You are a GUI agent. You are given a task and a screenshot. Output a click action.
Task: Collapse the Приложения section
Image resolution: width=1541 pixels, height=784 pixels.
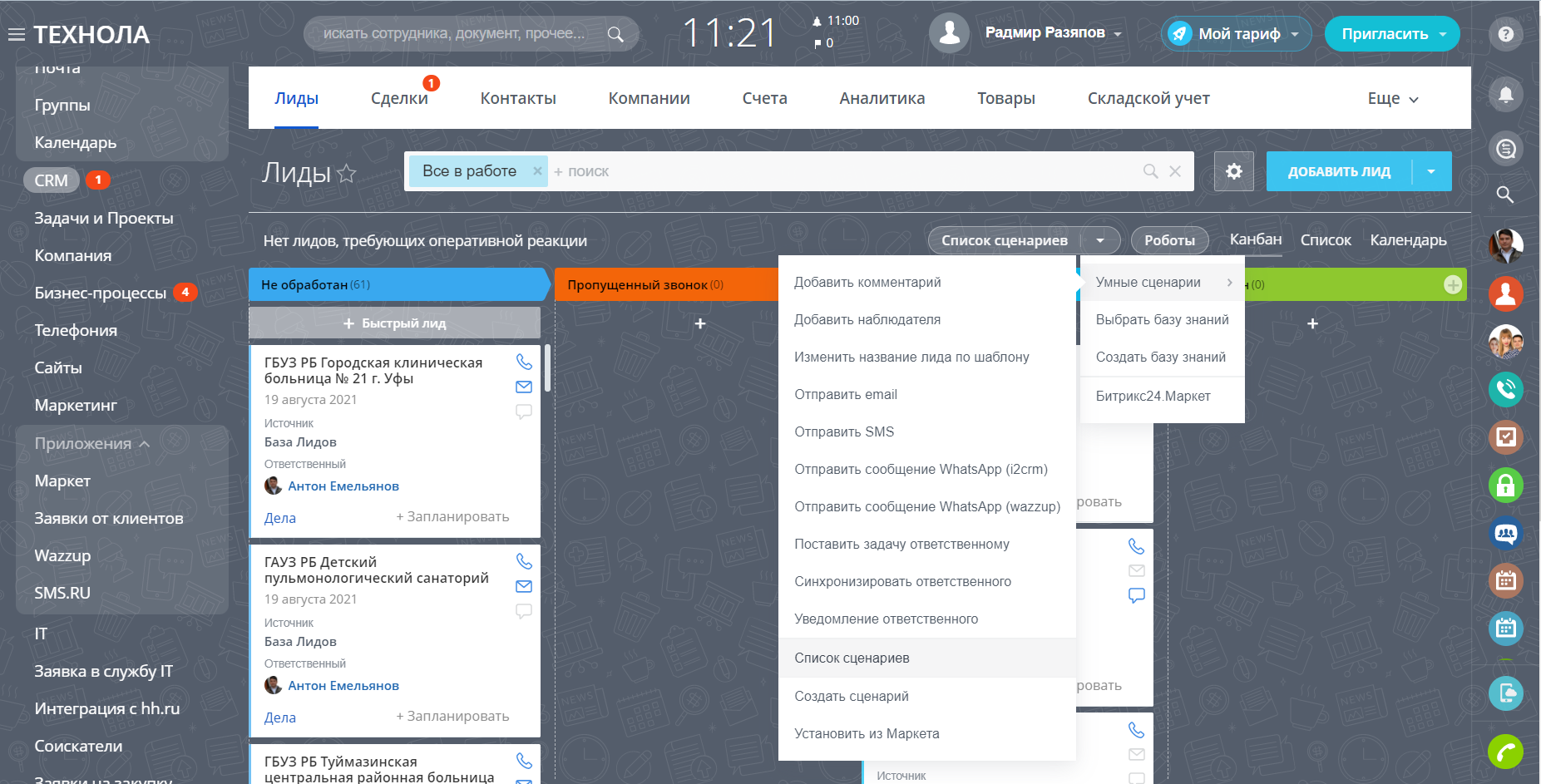[x=92, y=444]
